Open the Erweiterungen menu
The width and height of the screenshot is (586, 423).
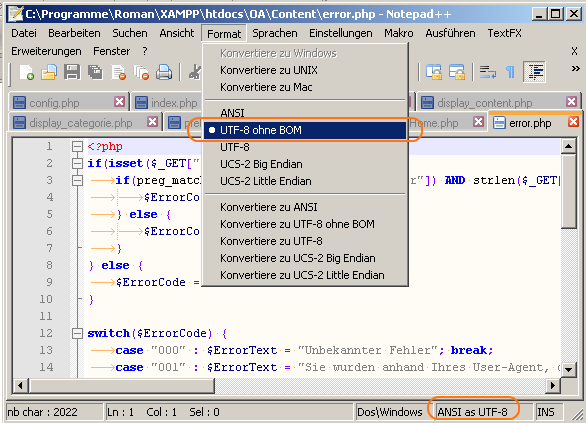(46, 51)
